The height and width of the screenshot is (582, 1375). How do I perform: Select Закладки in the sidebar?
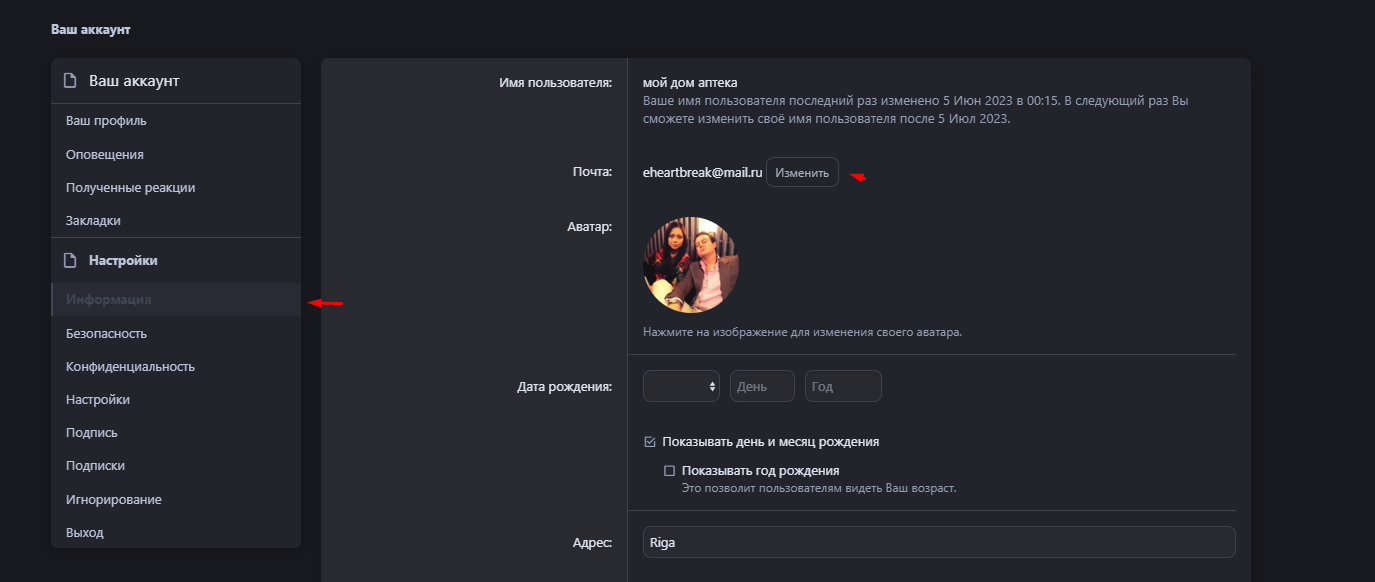93,221
